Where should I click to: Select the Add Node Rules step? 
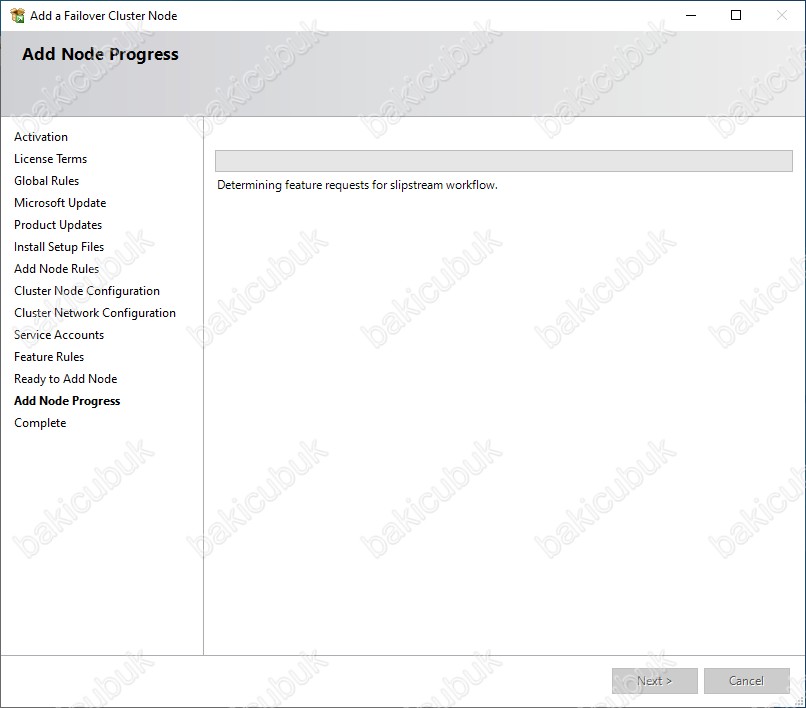[57, 269]
